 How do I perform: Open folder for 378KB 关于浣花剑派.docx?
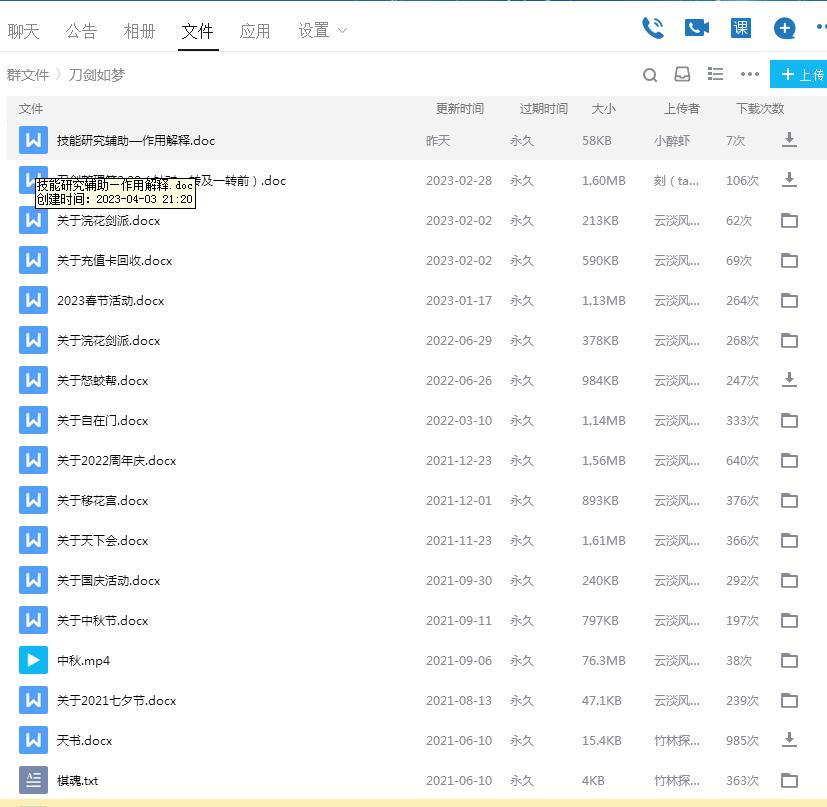tap(789, 340)
